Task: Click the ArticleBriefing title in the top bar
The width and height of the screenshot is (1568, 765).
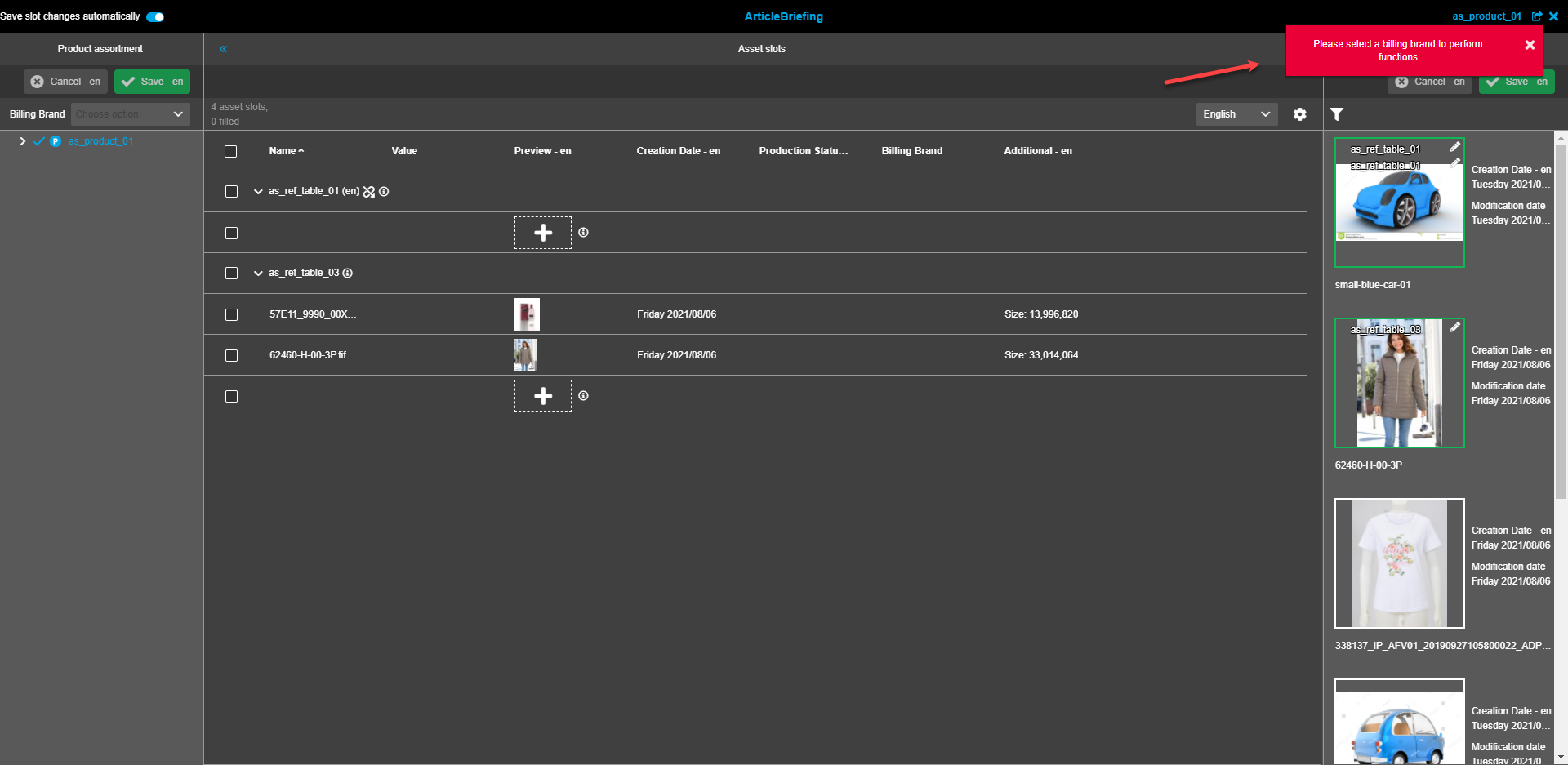Action: pyautogui.click(x=783, y=16)
